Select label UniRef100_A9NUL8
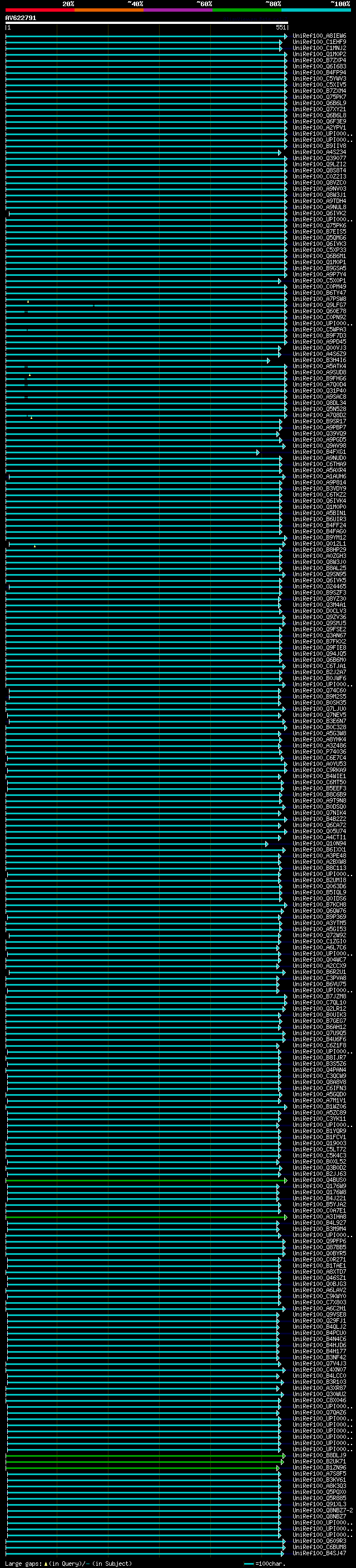356x1568 pixels. [319, 207]
